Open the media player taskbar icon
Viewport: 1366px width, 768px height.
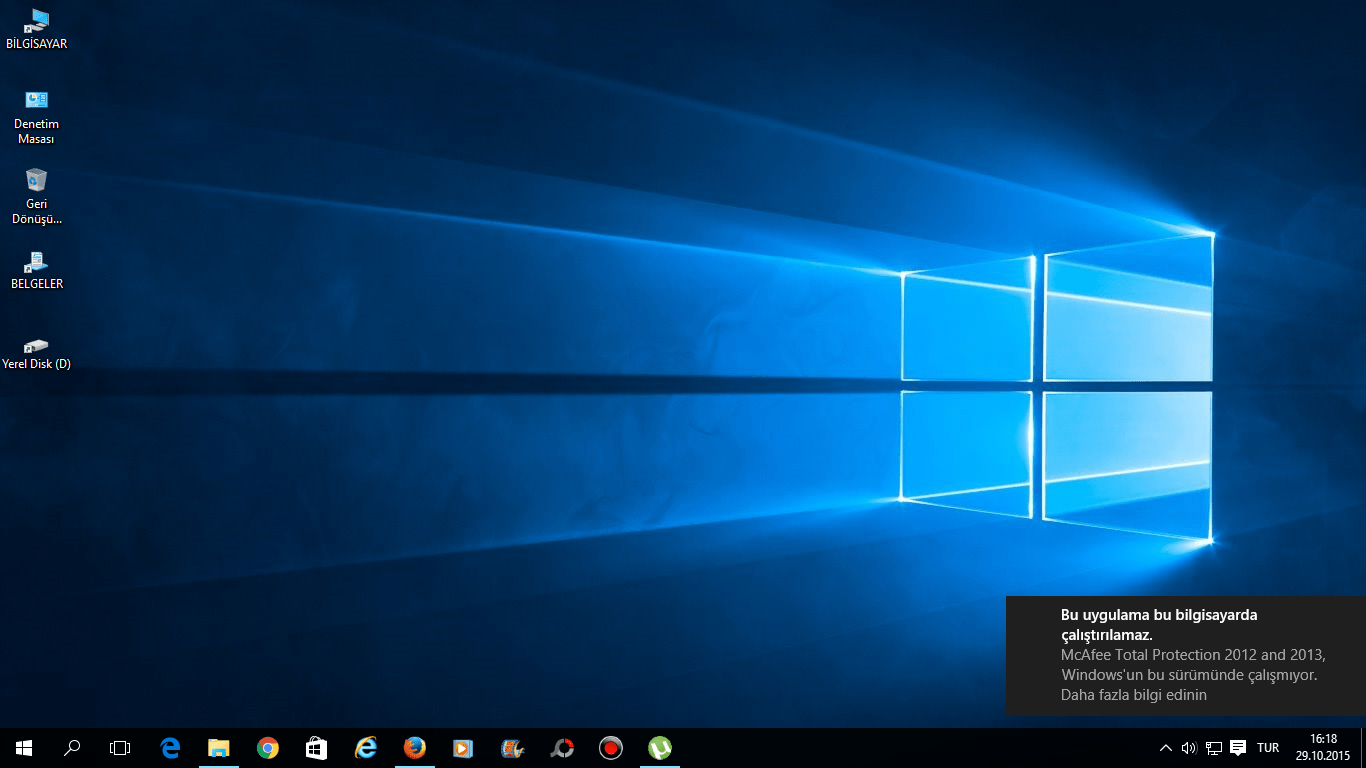coord(463,748)
